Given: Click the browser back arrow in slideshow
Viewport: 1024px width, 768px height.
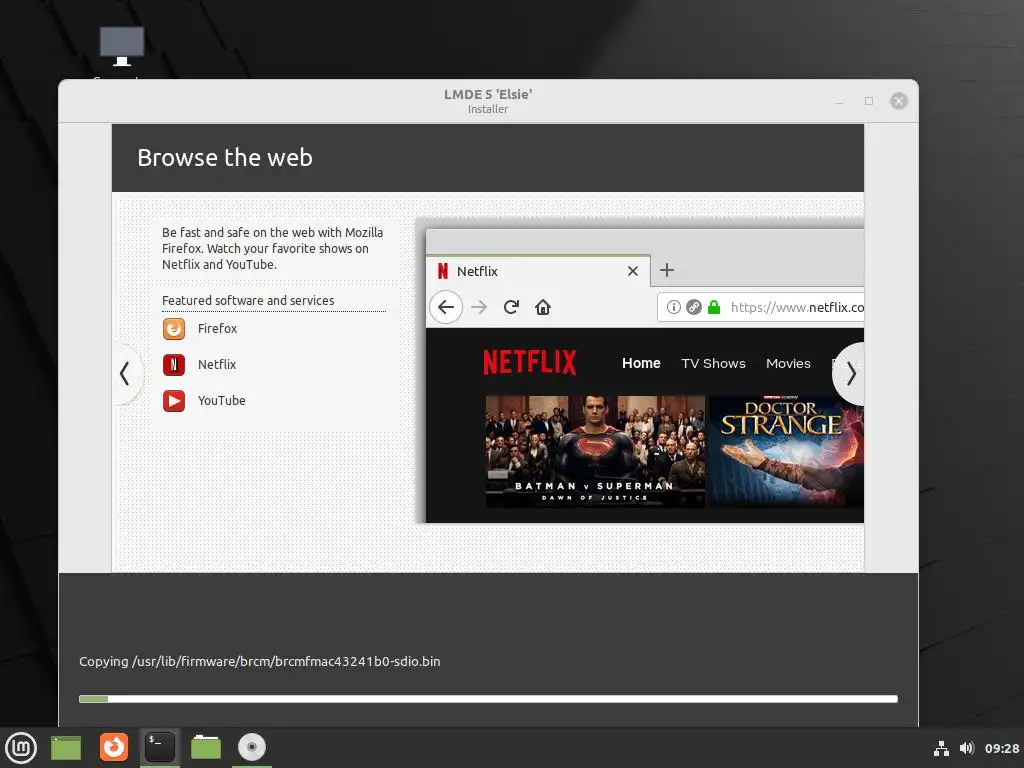Looking at the screenshot, I should pos(446,307).
